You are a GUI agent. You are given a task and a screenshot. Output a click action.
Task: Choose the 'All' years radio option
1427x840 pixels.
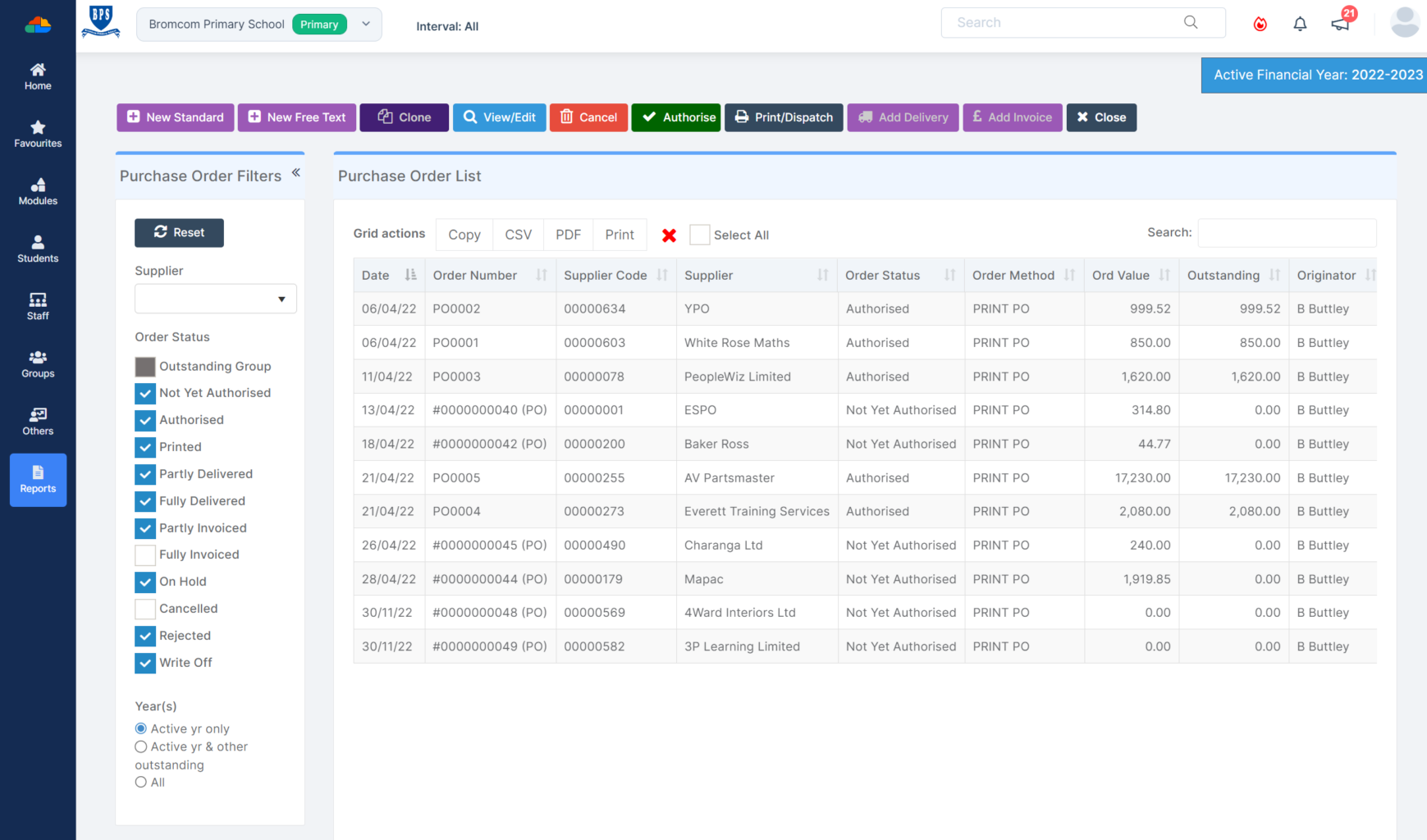(141, 782)
